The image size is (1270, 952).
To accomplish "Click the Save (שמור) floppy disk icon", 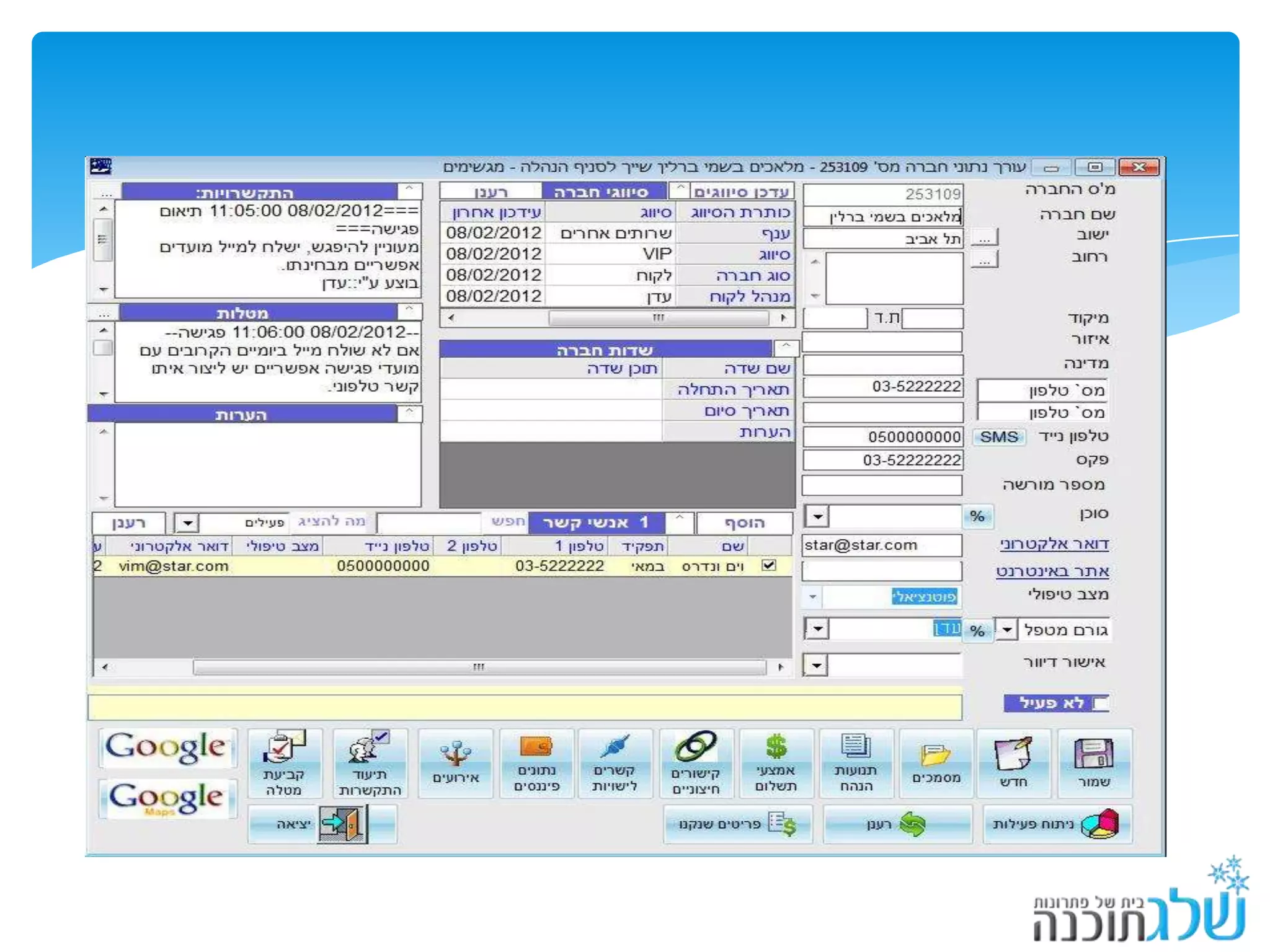I will [1094, 754].
